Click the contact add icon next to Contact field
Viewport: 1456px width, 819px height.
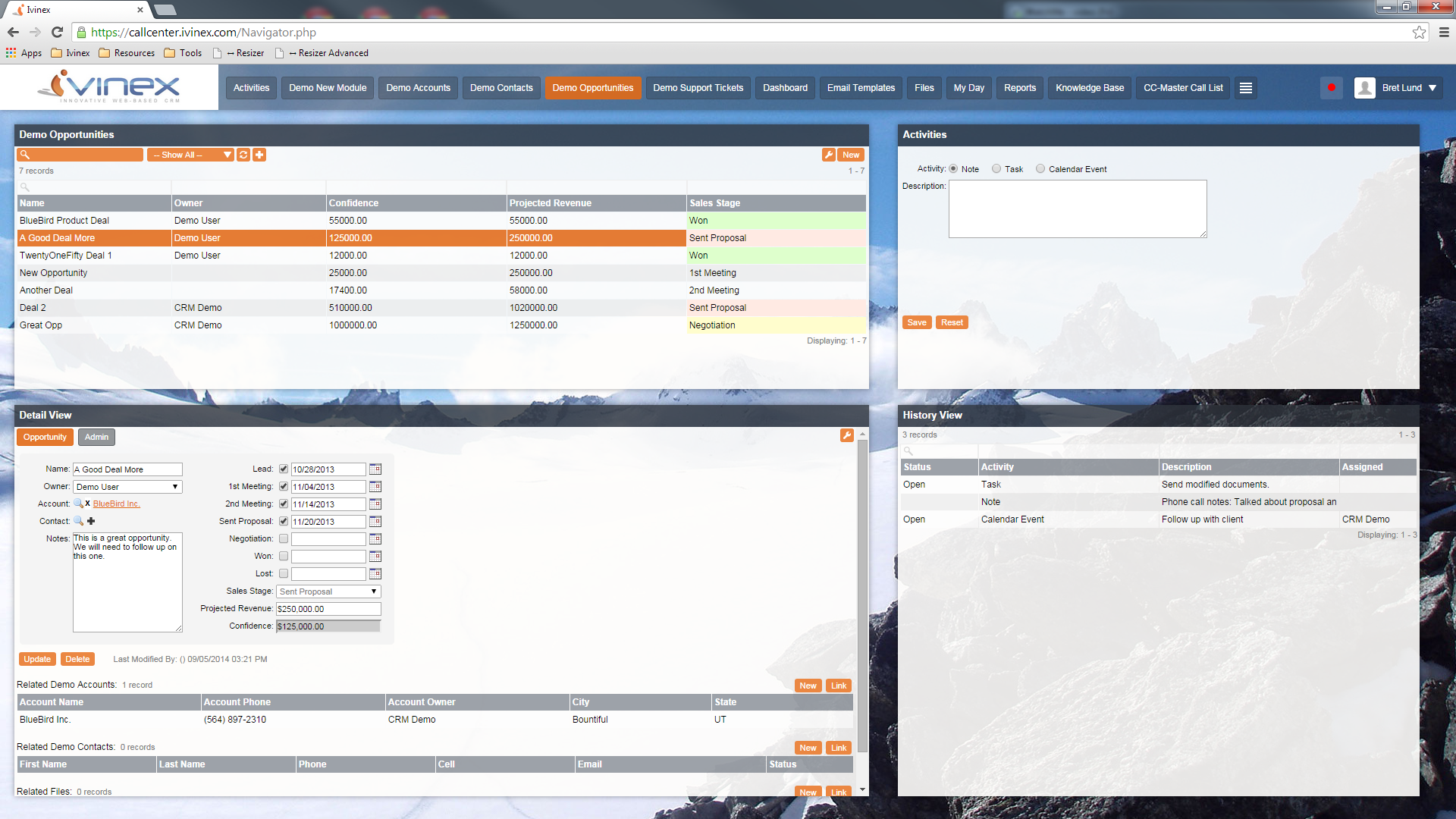[x=91, y=520]
